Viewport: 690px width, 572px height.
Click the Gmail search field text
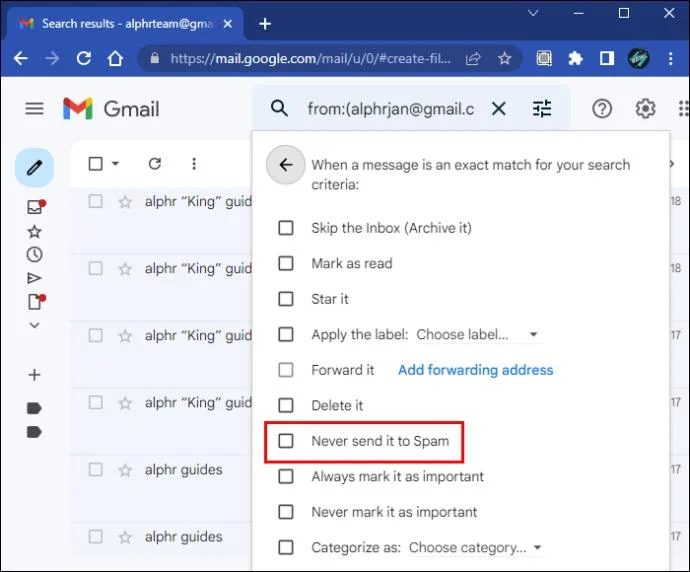pos(391,108)
